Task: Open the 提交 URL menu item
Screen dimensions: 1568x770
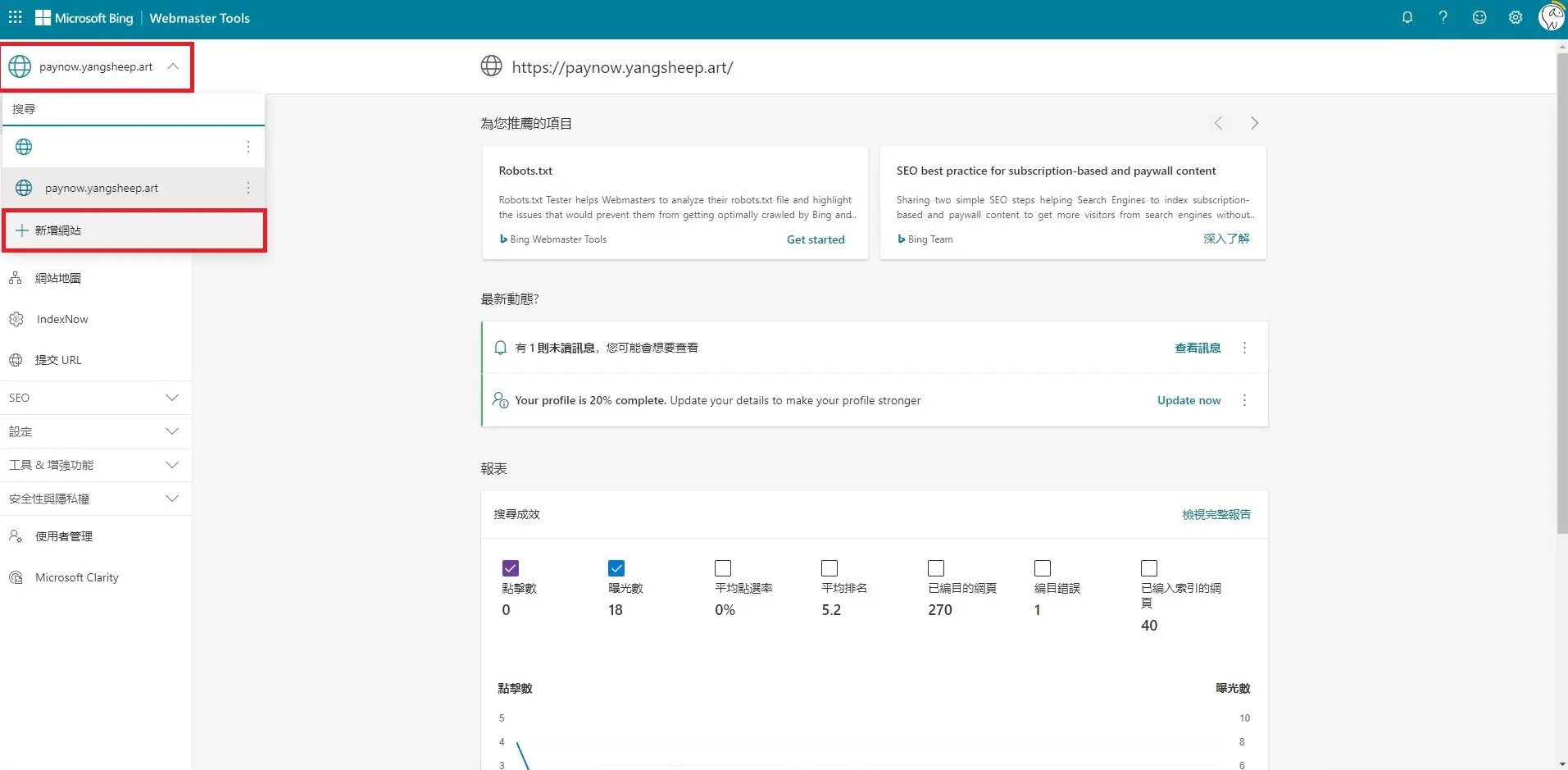Action: (x=96, y=360)
